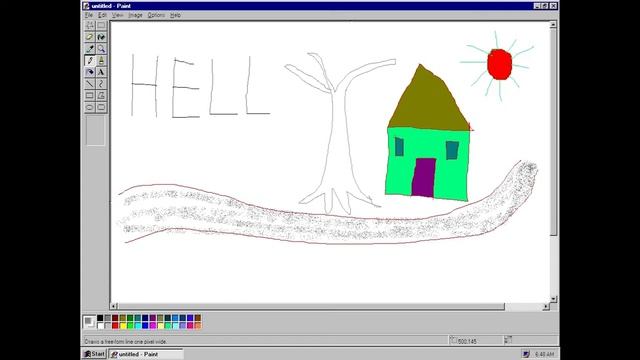Select the Curve tool
The image size is (640, 360).
click(x=101, y=84)
